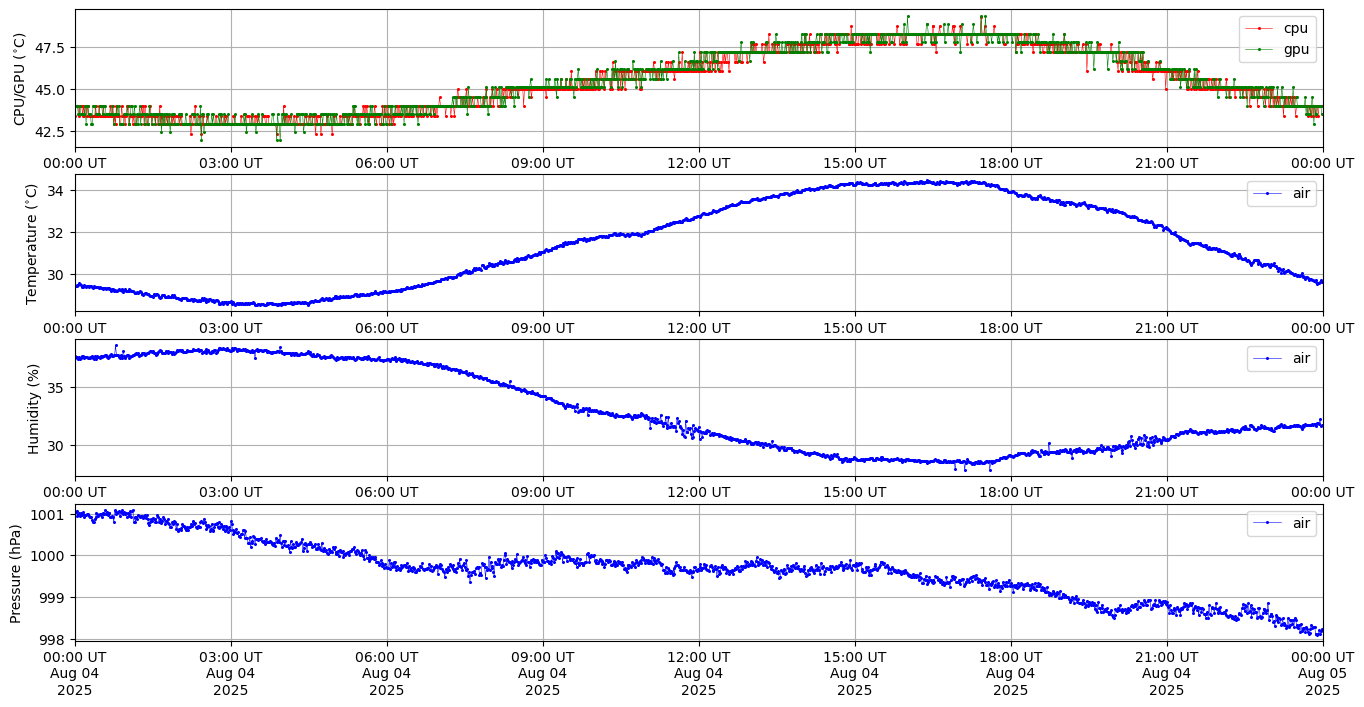Click the 30 tick on the Temperature axis
The width and height of the screenshot is (1364, 707).
pos(58,275)
